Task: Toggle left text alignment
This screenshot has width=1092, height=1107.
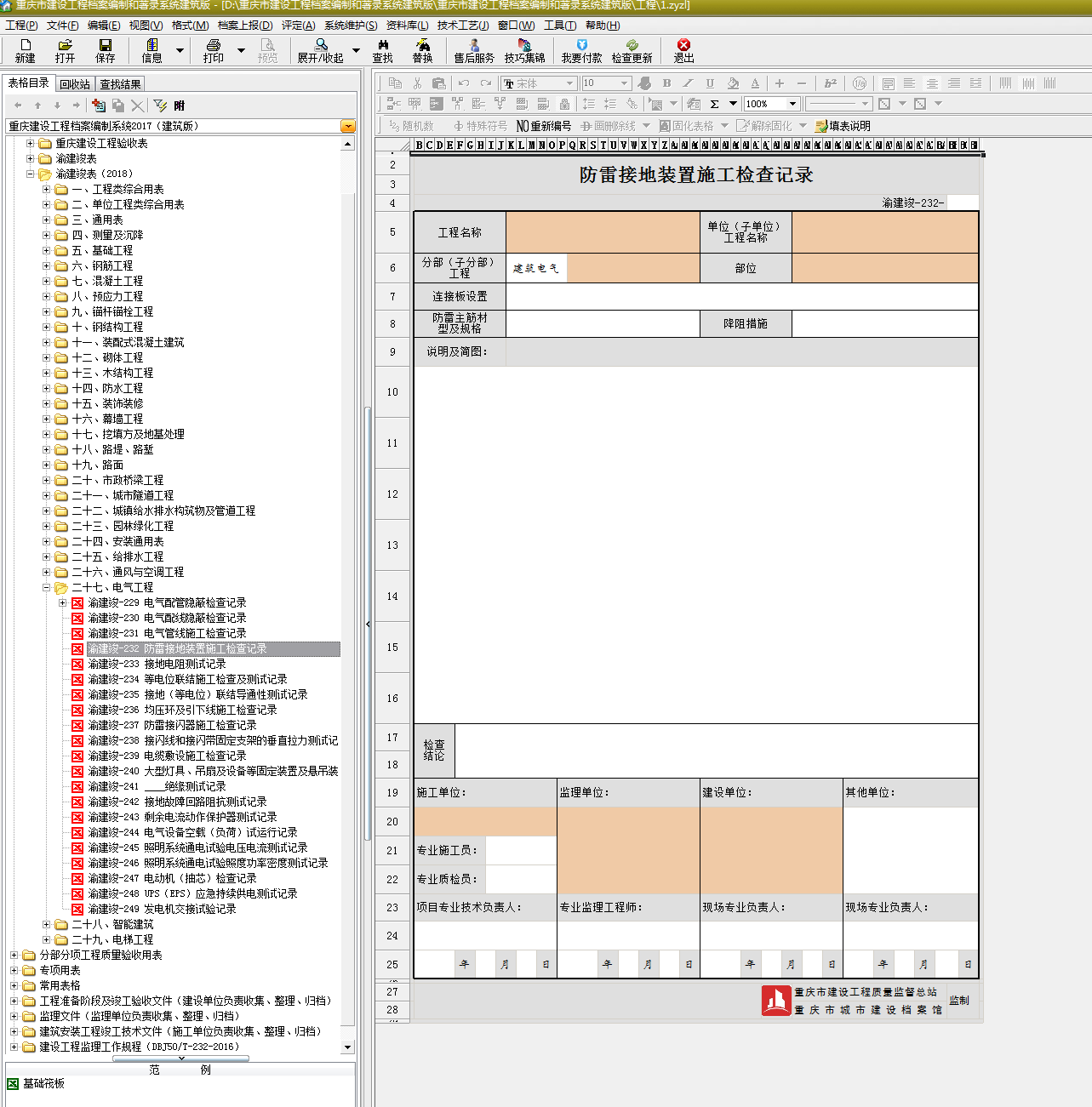Action: [910, 83]
